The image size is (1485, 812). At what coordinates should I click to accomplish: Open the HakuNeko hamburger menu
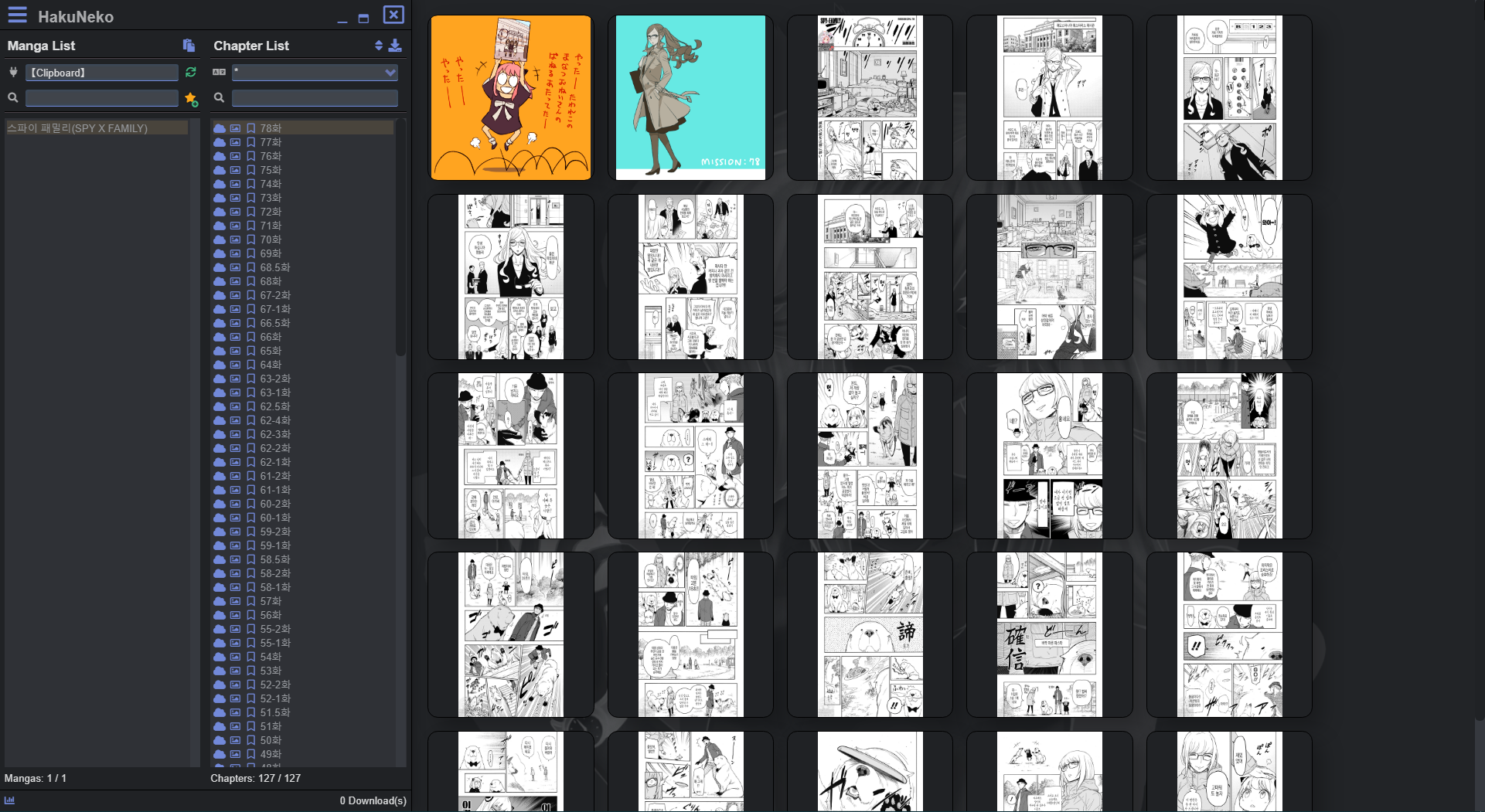[17, 15]
